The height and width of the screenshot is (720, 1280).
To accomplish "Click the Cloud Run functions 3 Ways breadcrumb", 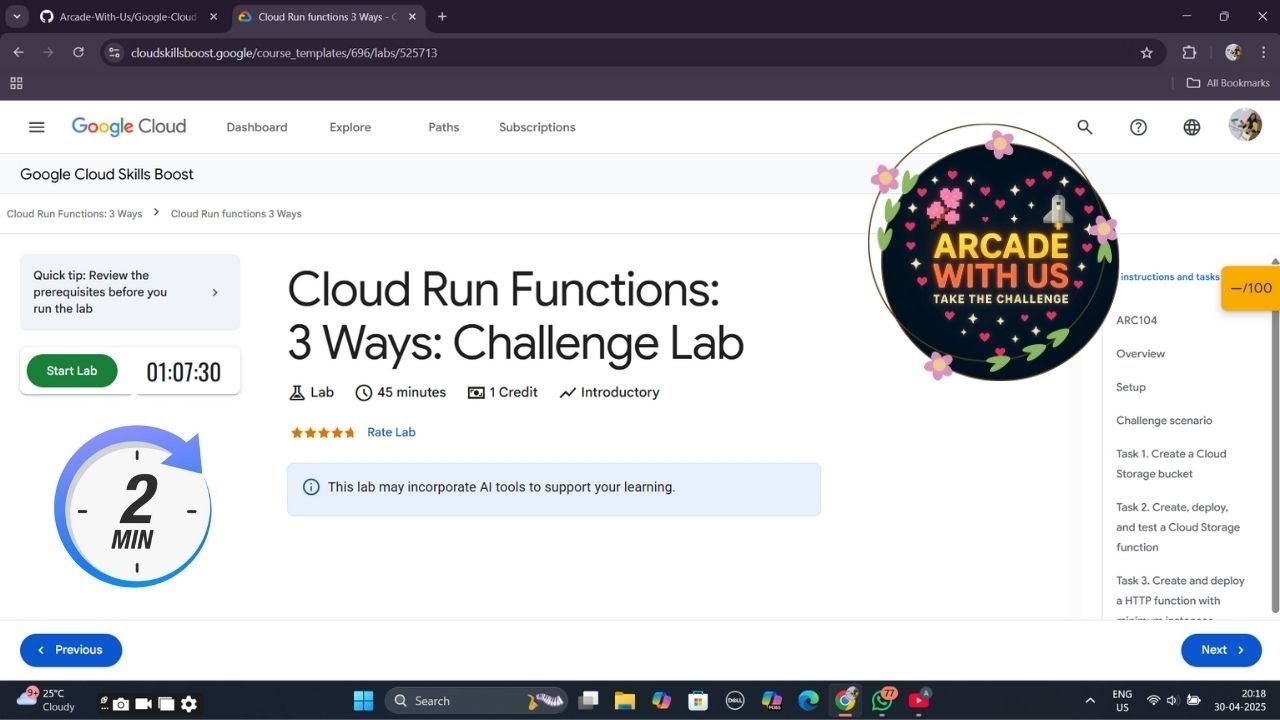I will click(236, 214).
